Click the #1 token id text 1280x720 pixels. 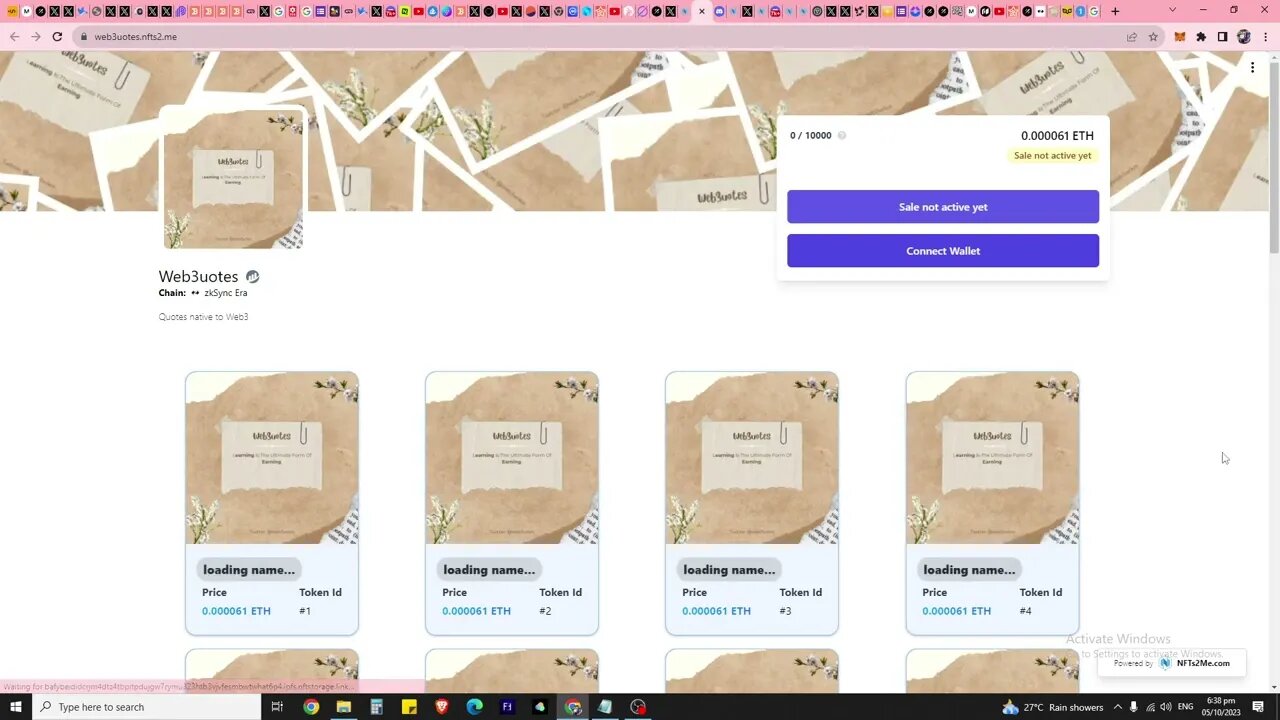(x=305, y=611)
